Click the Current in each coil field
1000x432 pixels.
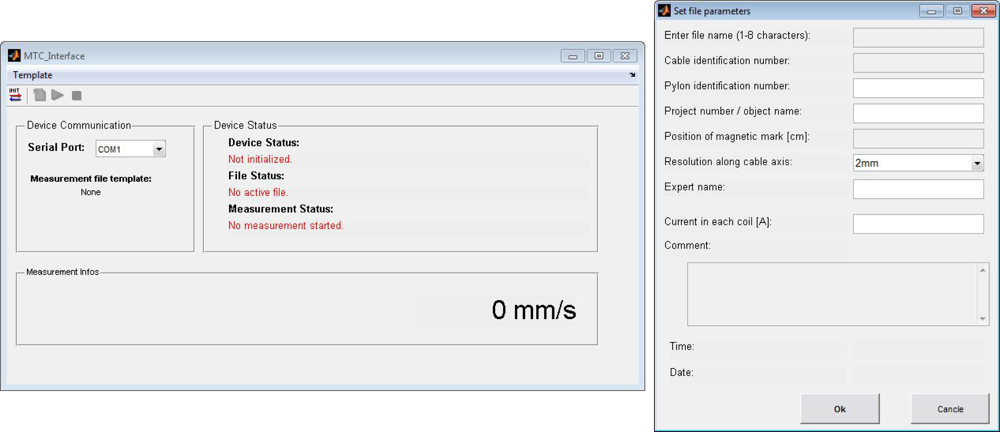918,223
